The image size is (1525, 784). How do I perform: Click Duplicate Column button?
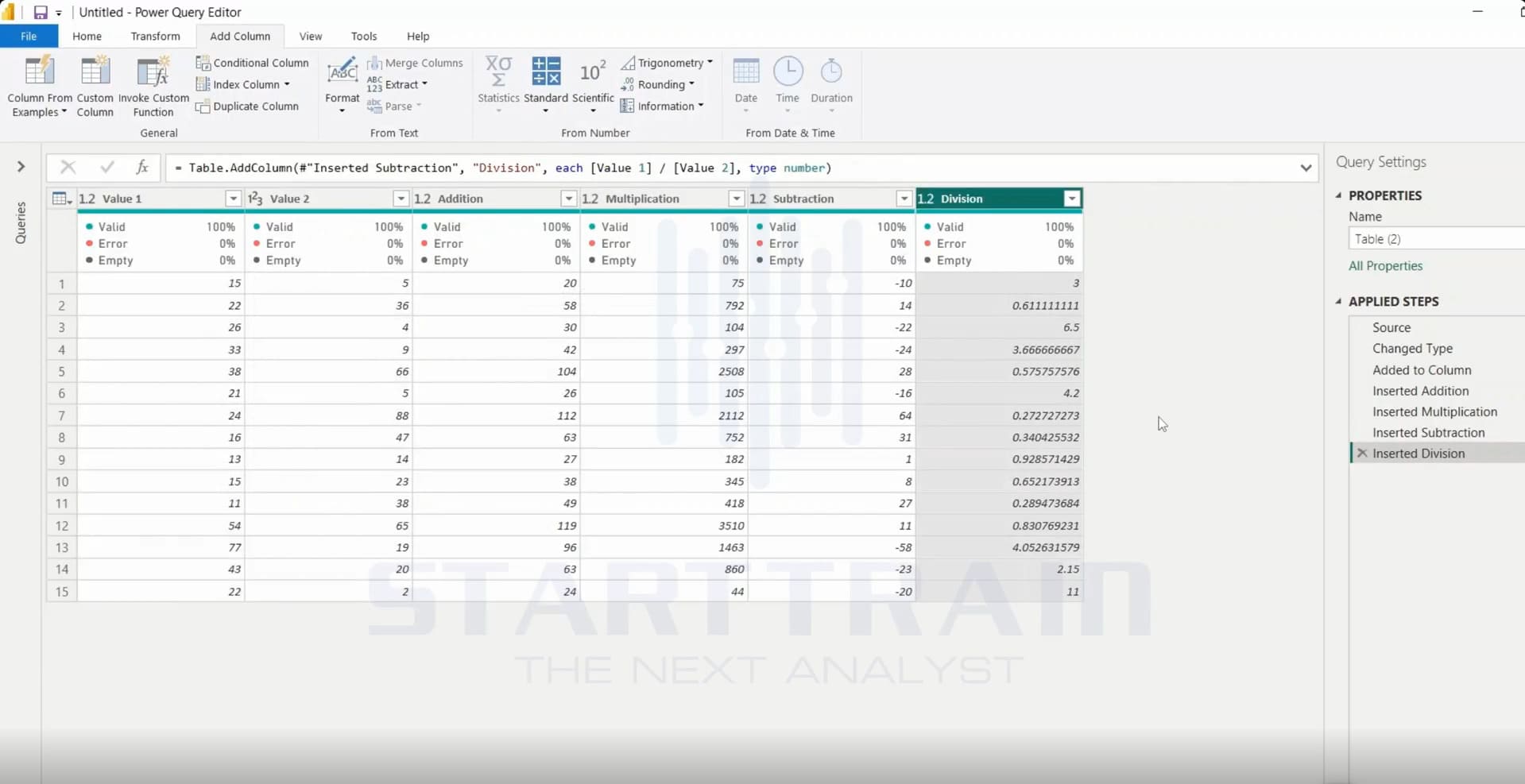[x=247, y=106]
